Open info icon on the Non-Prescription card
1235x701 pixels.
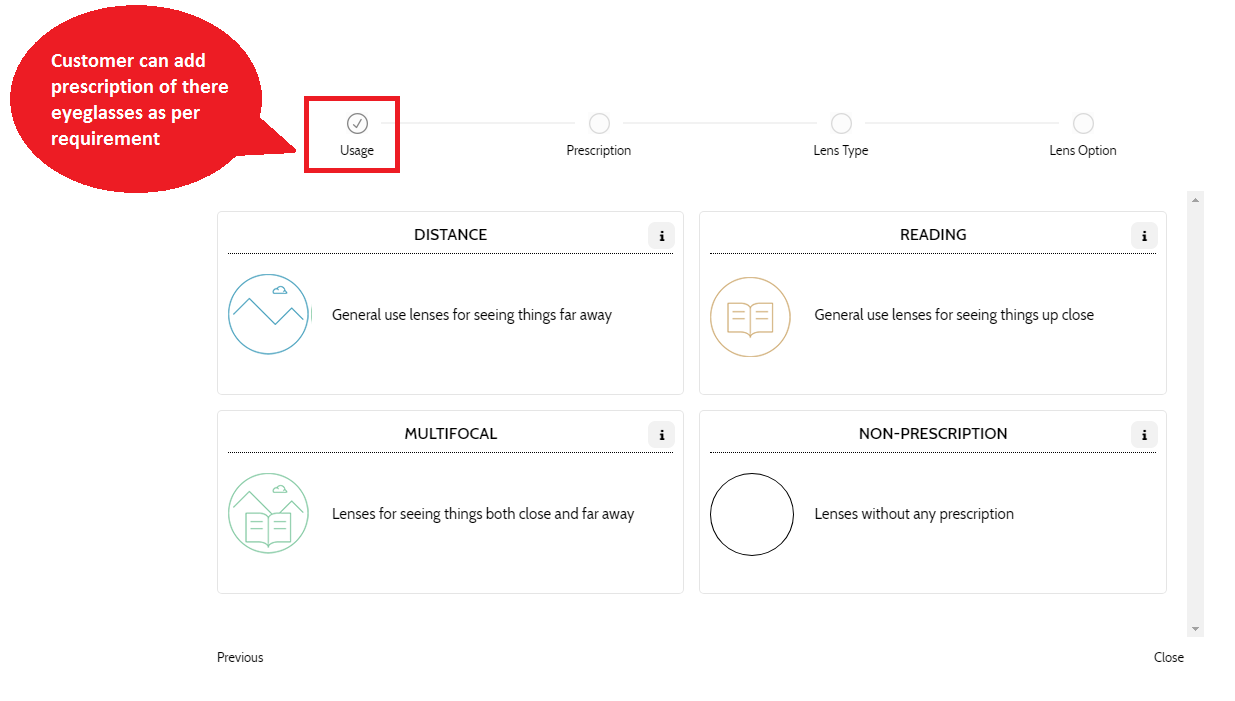[1144, 435]
